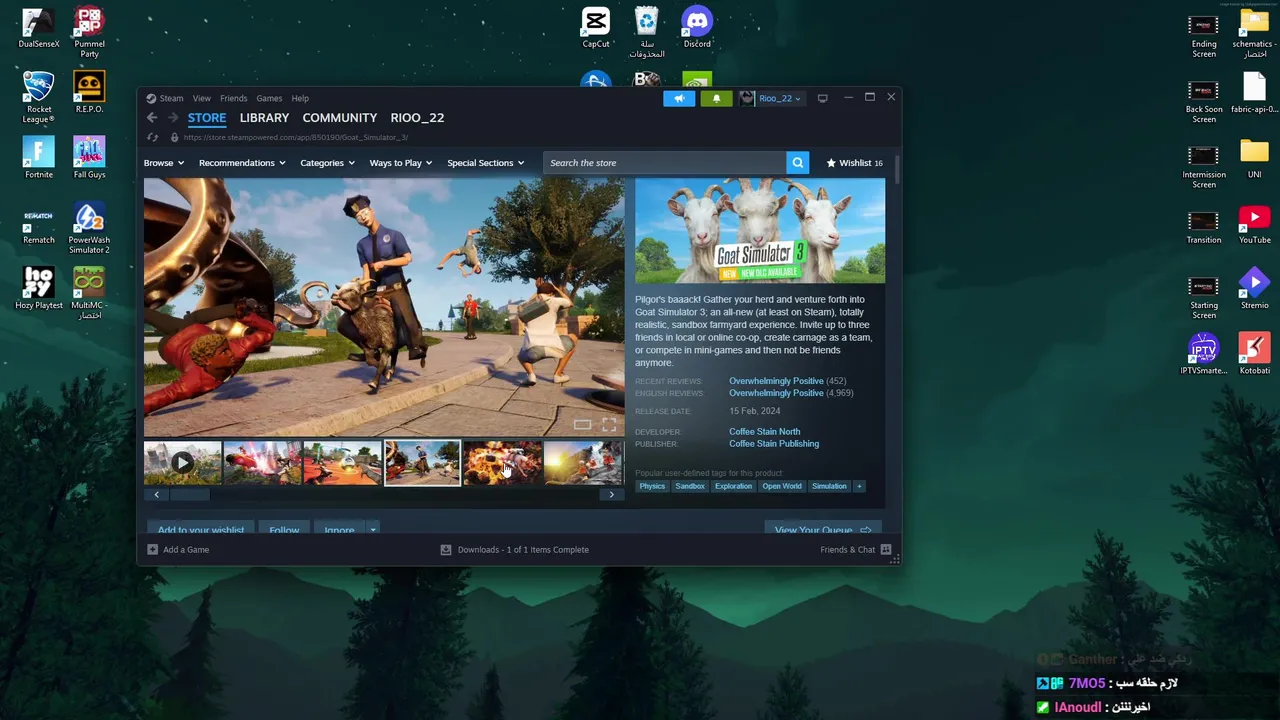Expand the Ways to Play dropdown
The height and width of the screenshot is (720, 1280).
click(401, 163)
